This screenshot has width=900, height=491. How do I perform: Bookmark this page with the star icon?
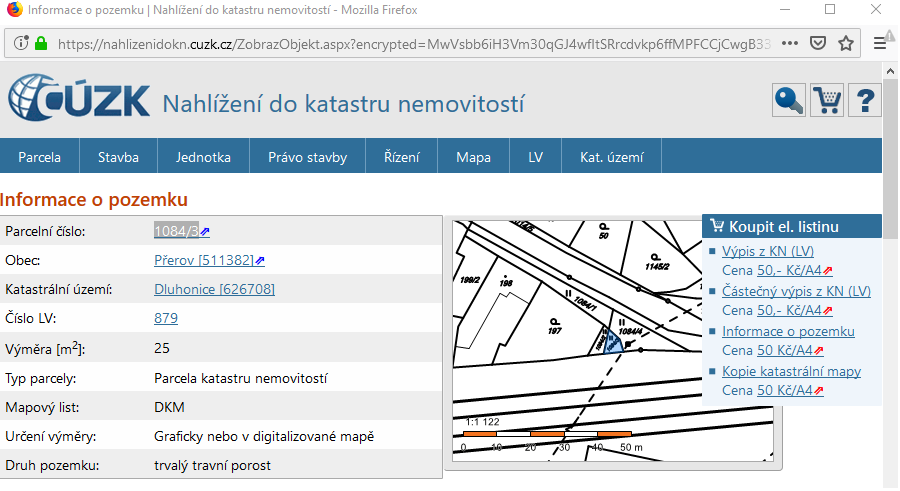pos(846,44)
